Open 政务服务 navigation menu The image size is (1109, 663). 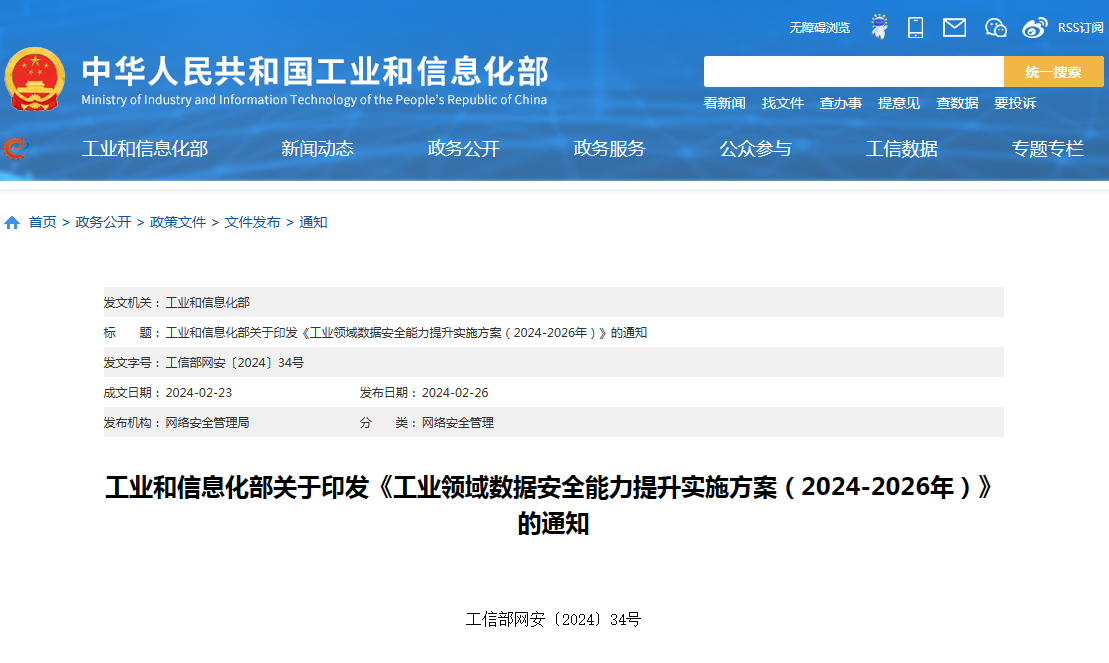(x=609, y=149)
